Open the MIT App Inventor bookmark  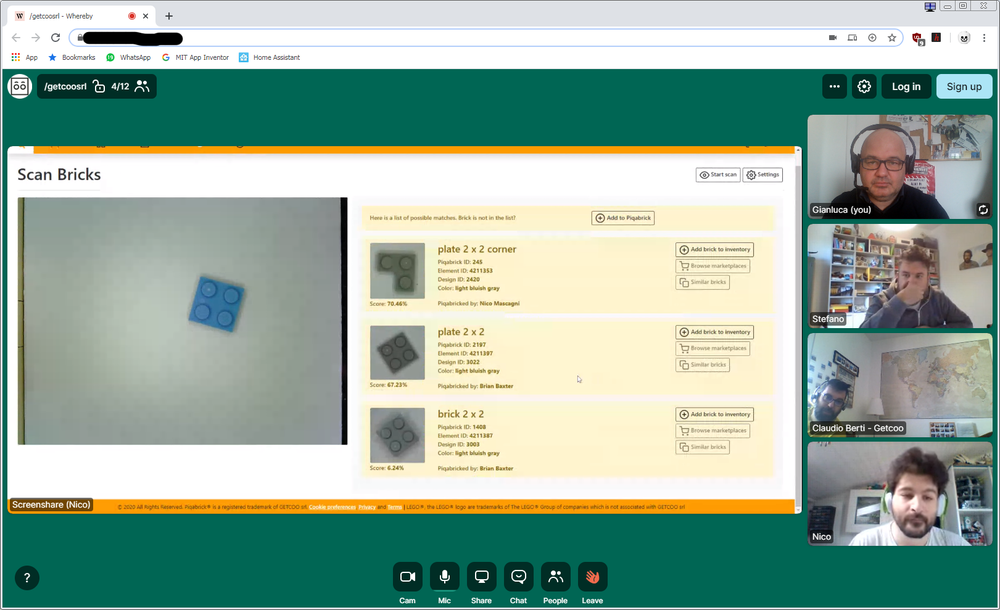click(195, 57)
